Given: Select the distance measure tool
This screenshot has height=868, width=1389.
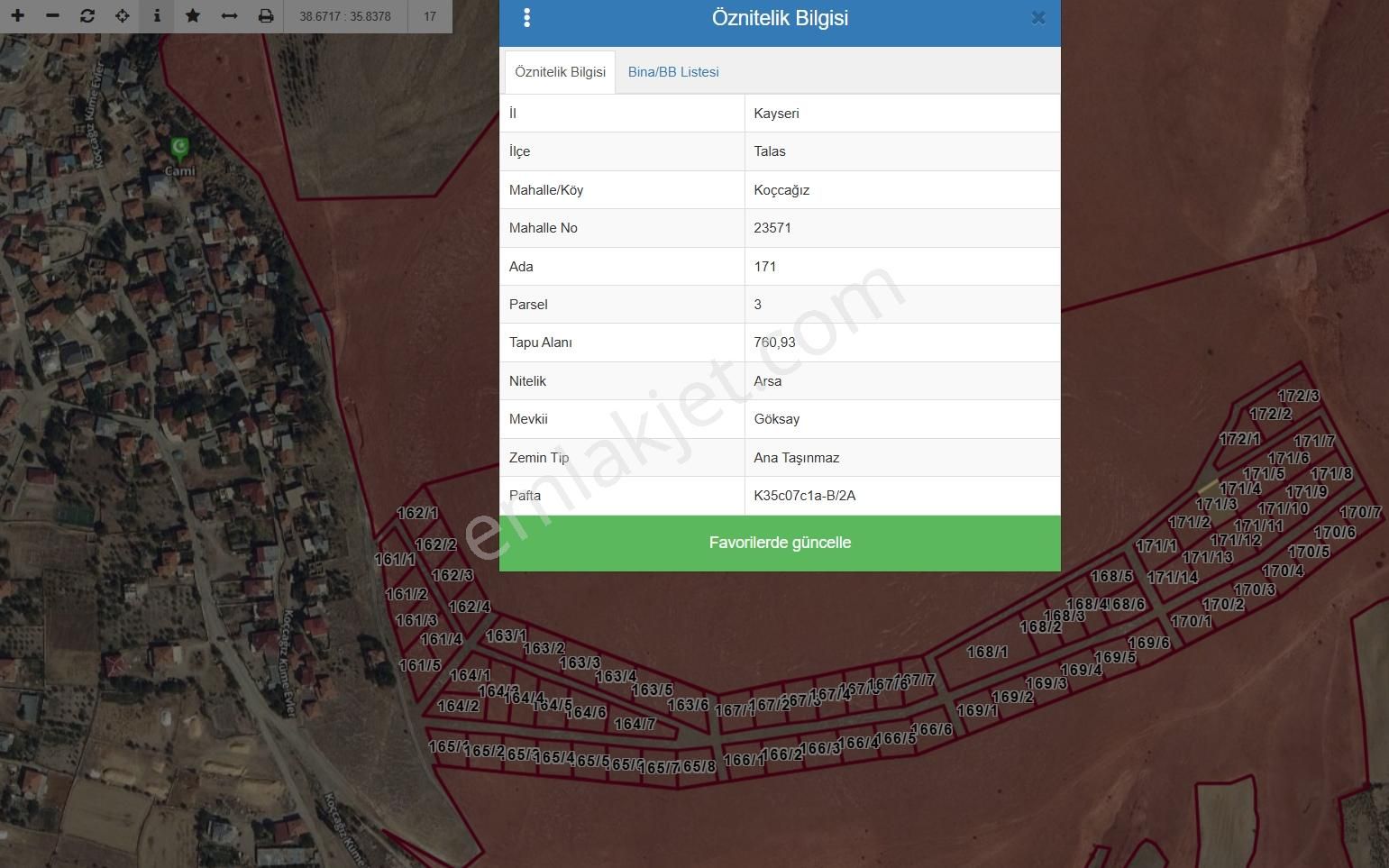Looking at the screenshot, I should point(229,16).
